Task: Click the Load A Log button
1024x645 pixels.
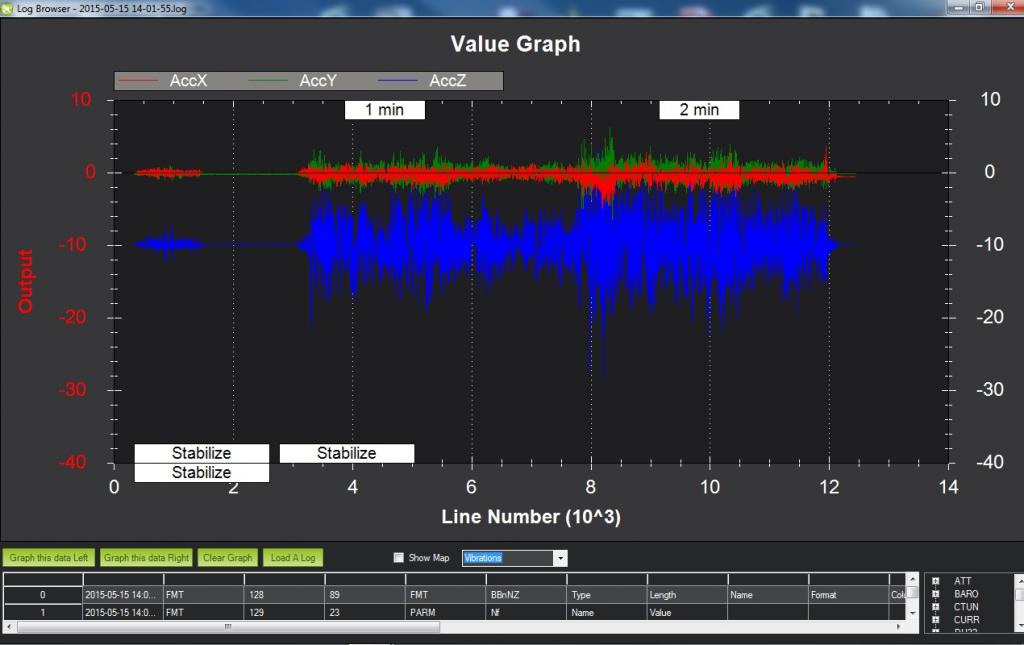Action: click(293, 558)
